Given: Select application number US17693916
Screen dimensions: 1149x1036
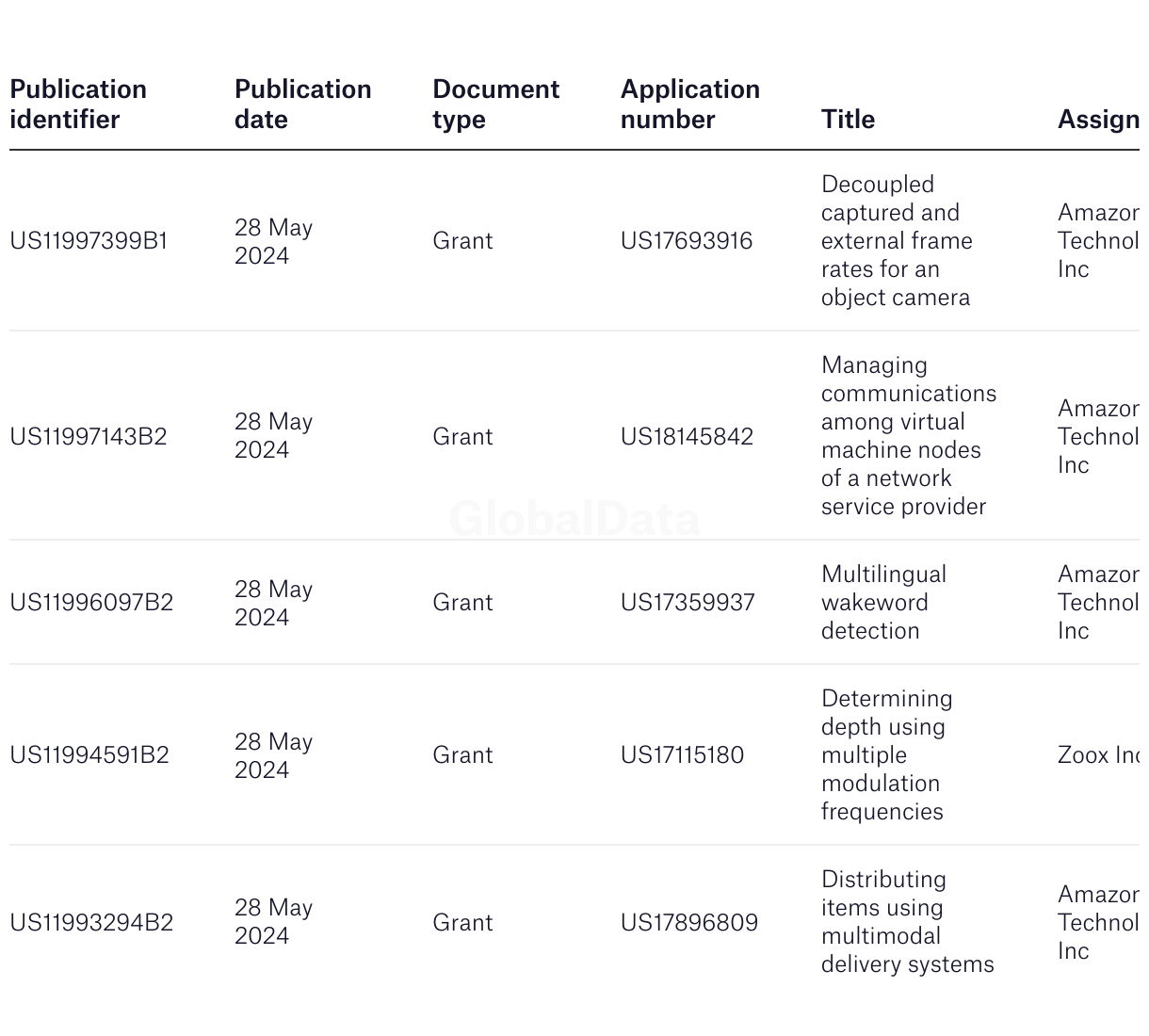Looking at the screenshot, I should coord(687,241).
